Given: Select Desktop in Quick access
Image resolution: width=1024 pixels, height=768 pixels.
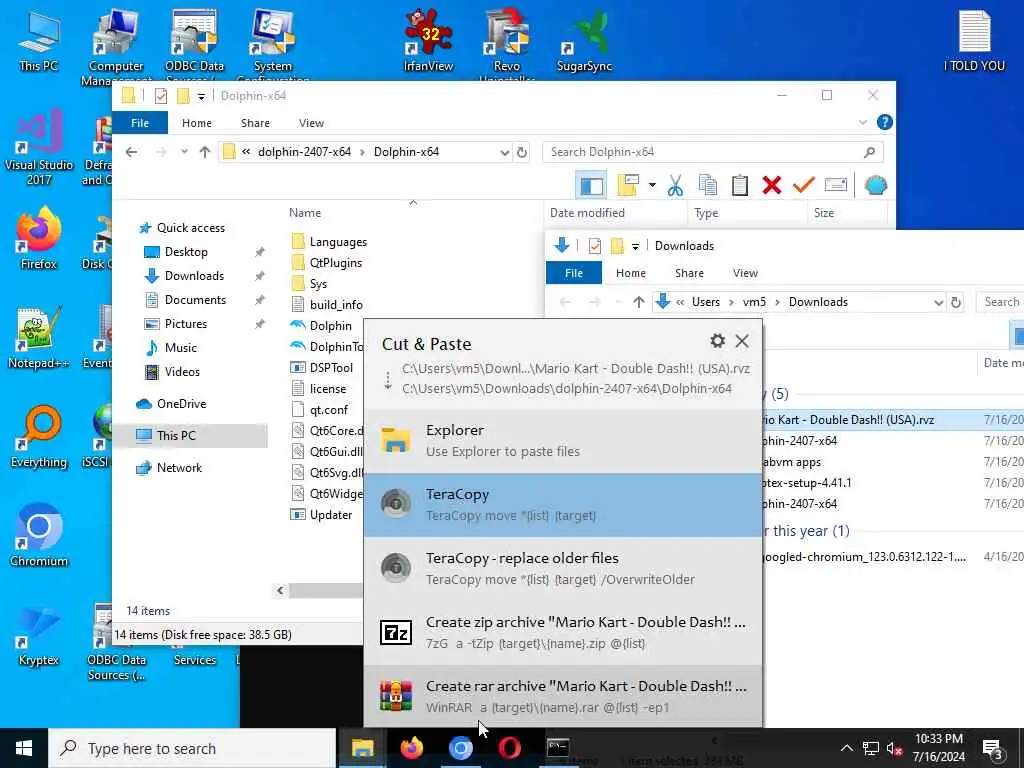Looking at the screenshot, I should point(186,251).
